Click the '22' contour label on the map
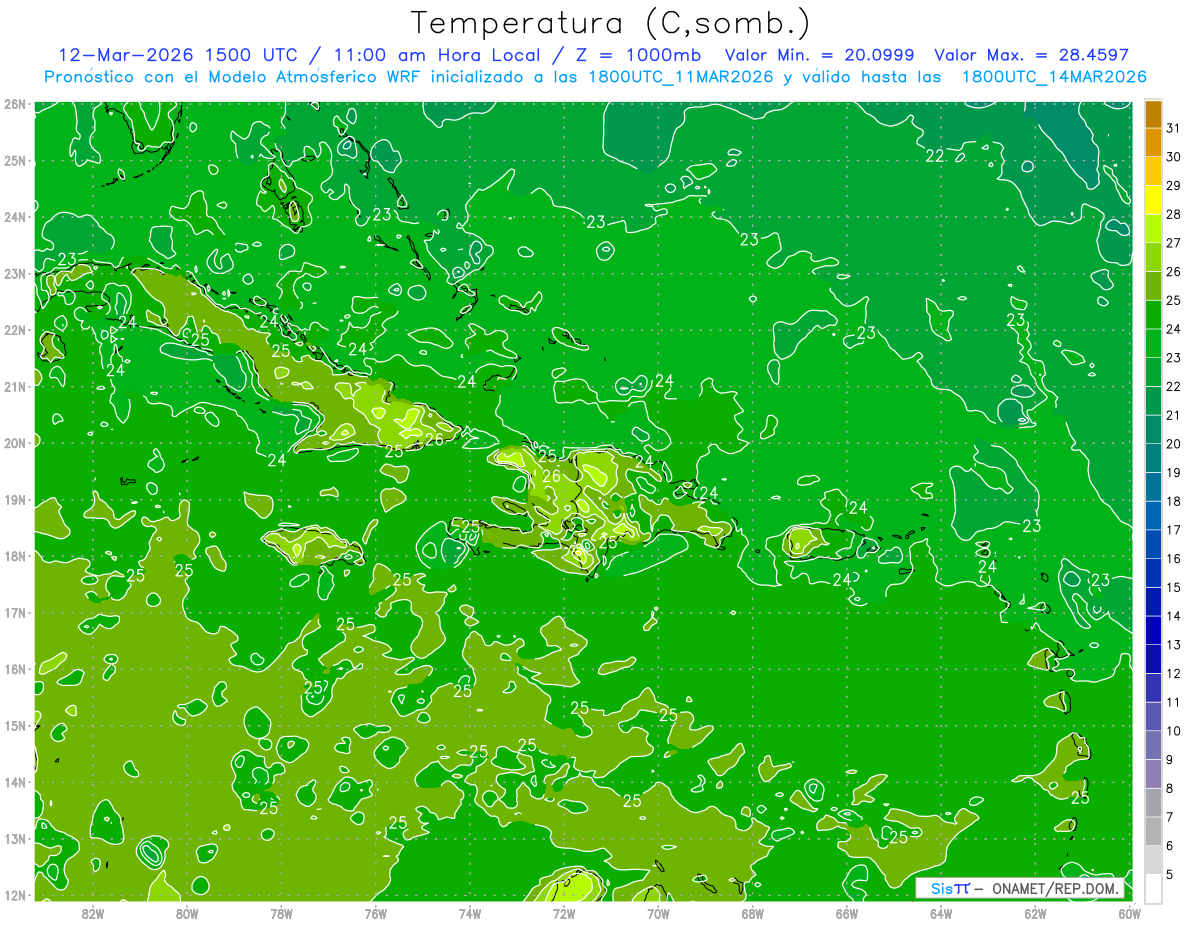The width and height of the screenshot is (1200, 927). pos(935,156)
